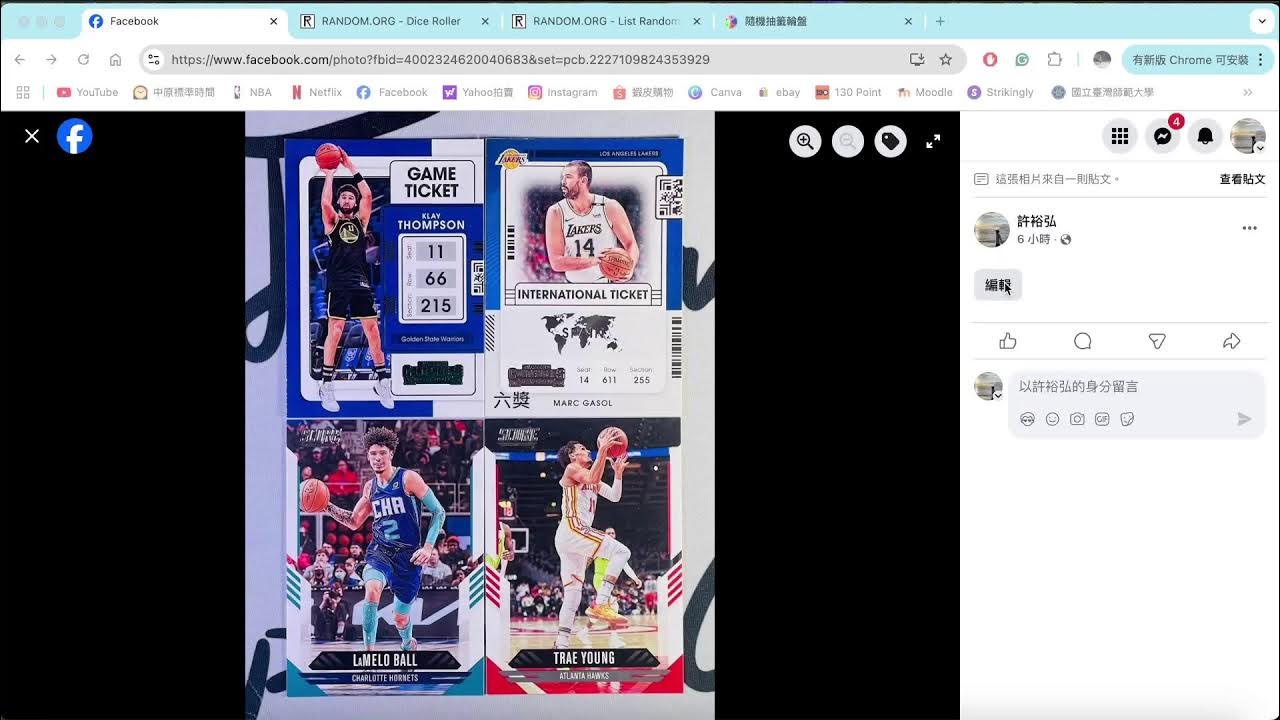This screenshot has height=720, width=1280.
Task: Open the Canva bookmark
Action: pyautogui.click(x=715, y=92)
